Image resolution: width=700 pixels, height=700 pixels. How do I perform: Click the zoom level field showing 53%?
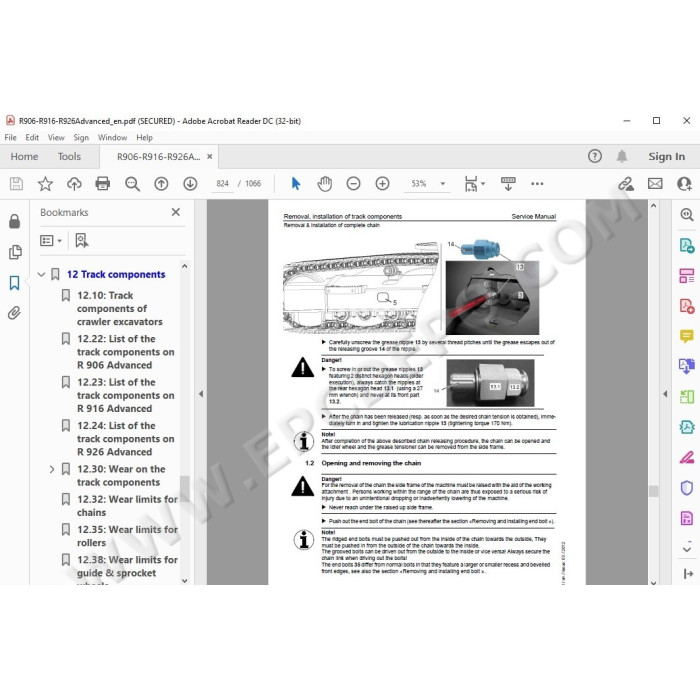419,183
